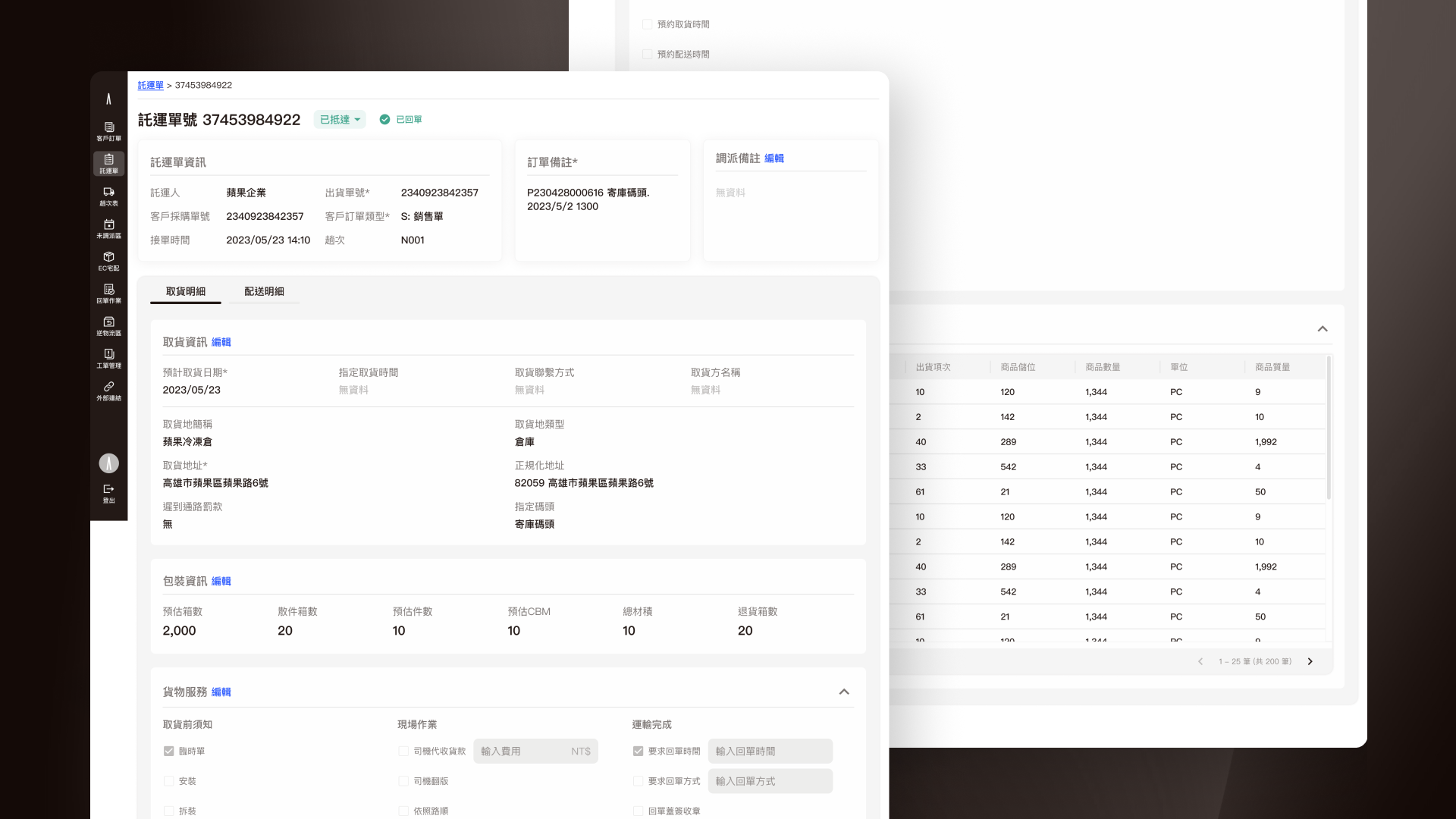The height and width of the screenshot is (819, 1456).
Task: Open the 已抵達 status dropdown
Action: coord(339,120)
